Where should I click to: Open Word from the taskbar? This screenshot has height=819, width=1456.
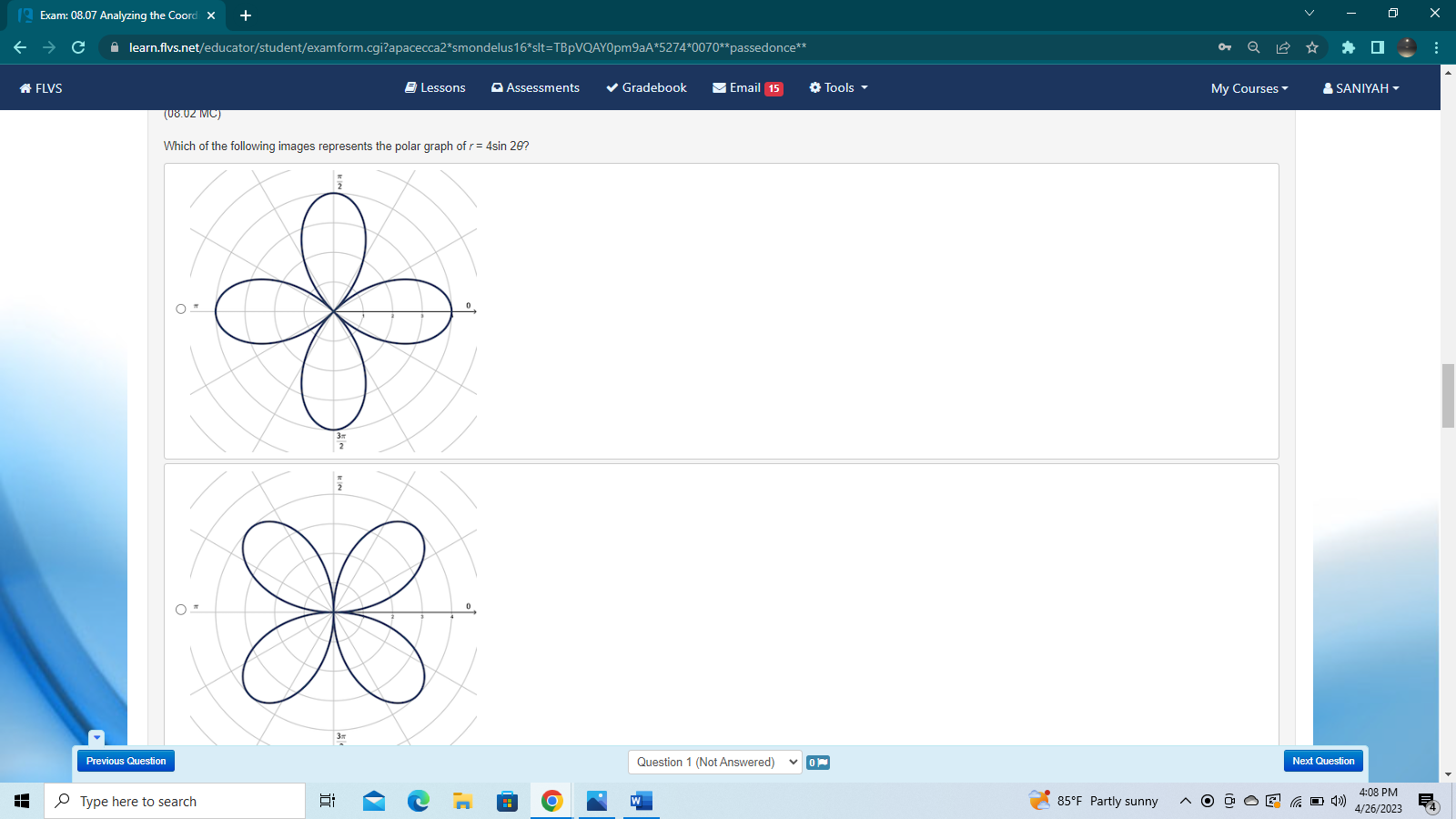pyautogui.click(x=642, y=801)
